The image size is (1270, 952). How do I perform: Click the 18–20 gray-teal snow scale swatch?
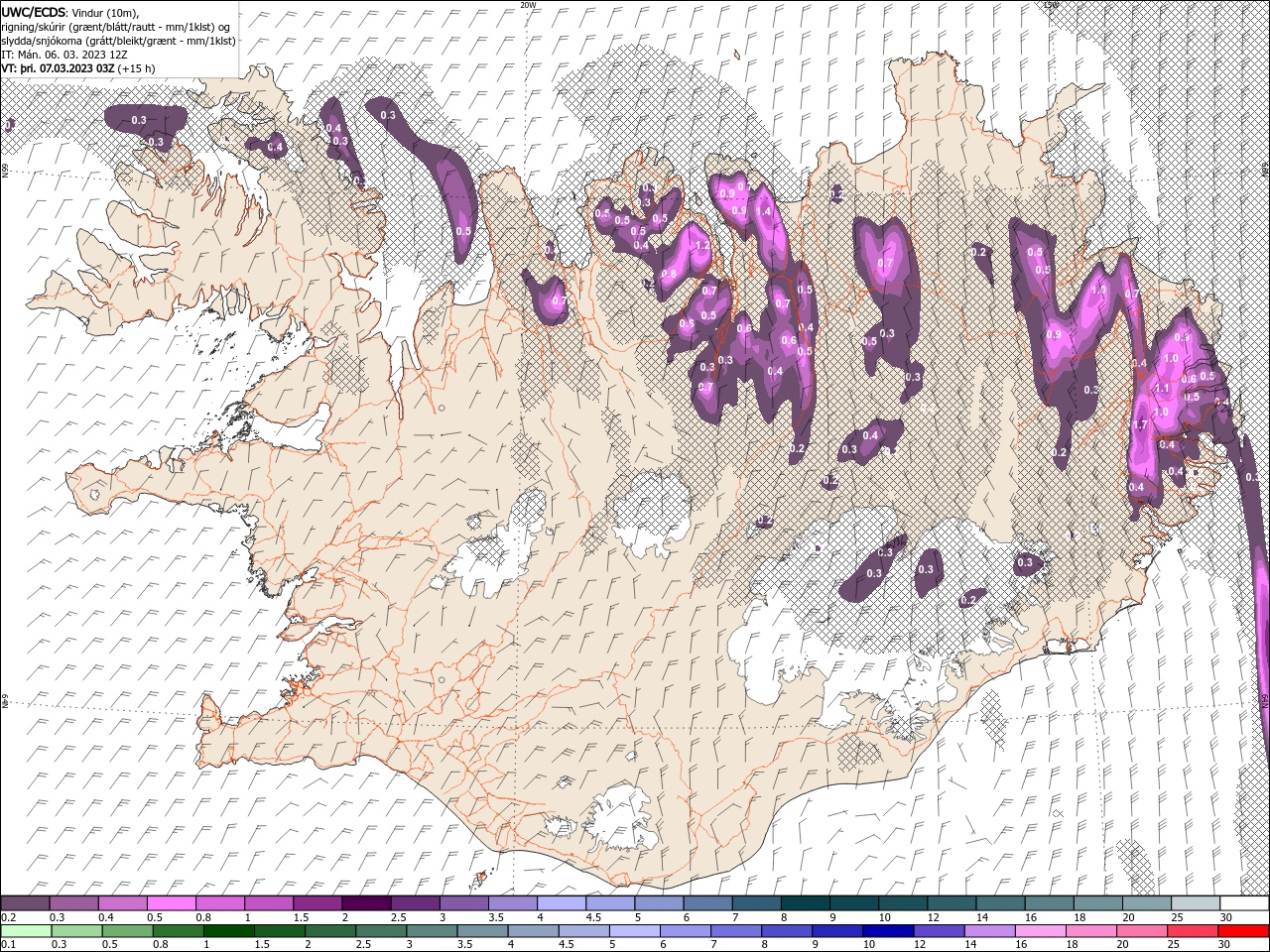[1098, 903]
